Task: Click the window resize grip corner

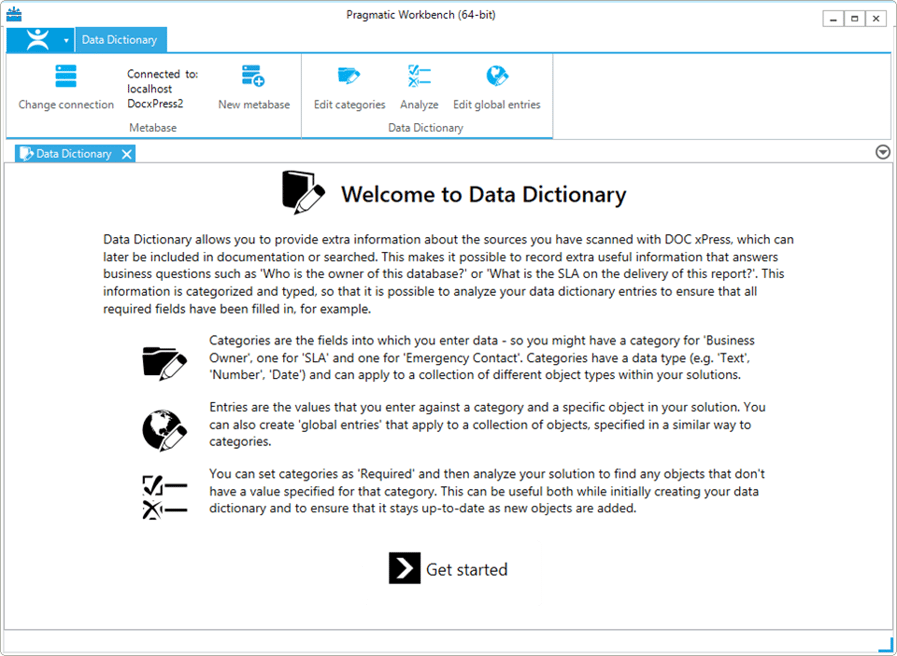Action: pos(885,645)
